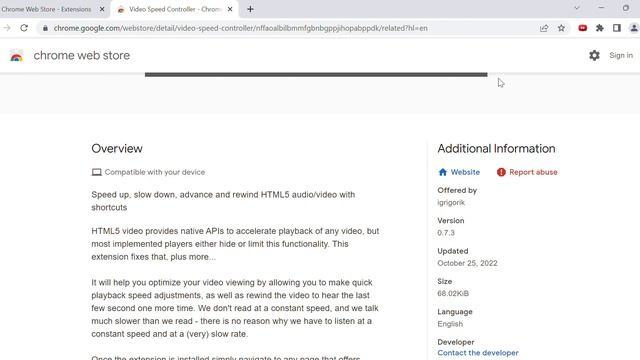Viewport: 640px width, 360px height.
Task: Select the language value English
Action: (x=450, y=324)
